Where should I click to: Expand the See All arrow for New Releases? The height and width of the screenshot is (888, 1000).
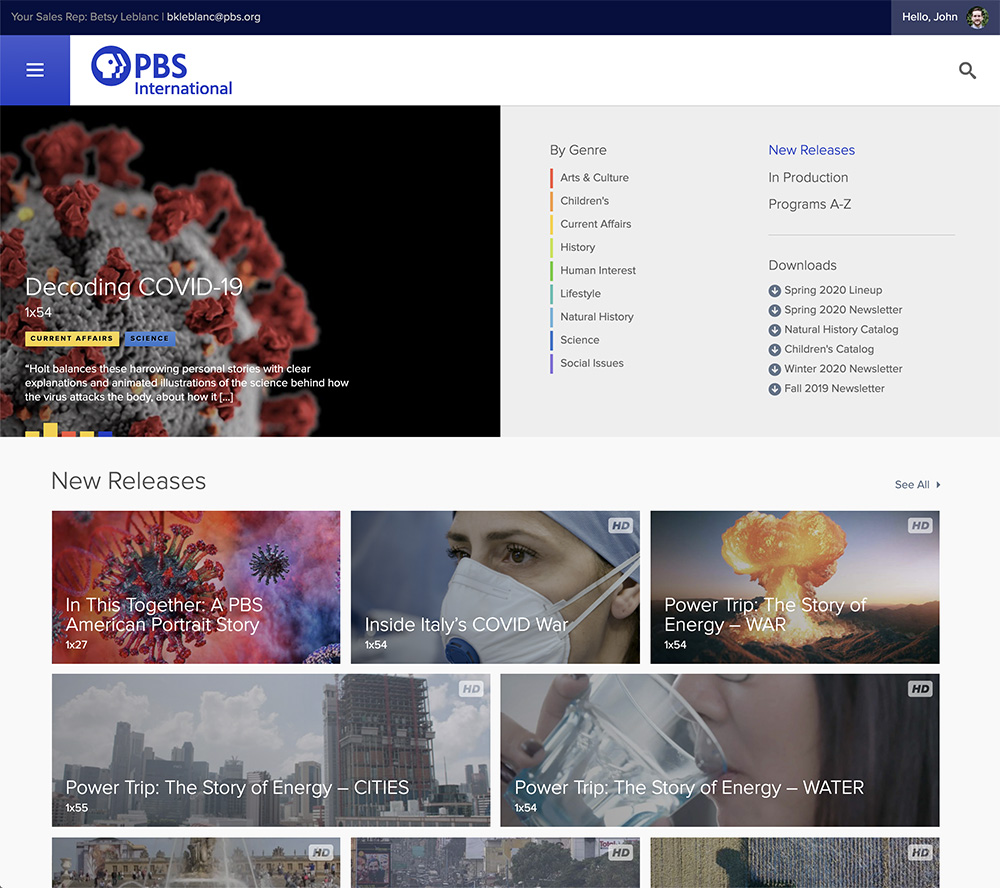[x=938, y=485]
